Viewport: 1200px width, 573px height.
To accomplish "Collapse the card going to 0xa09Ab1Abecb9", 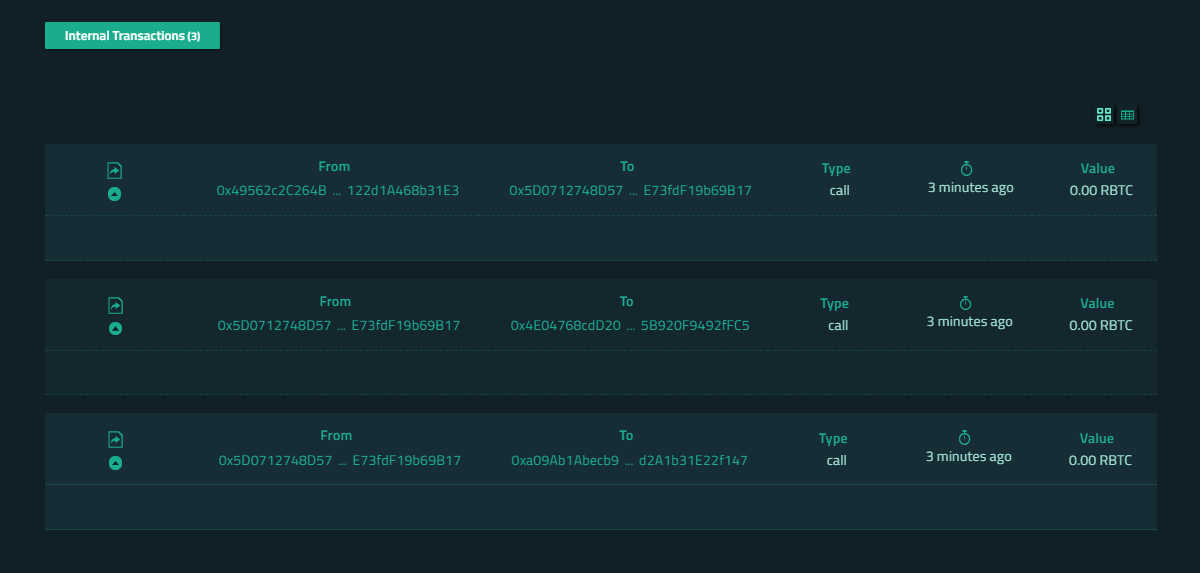I will pos(115,463).
